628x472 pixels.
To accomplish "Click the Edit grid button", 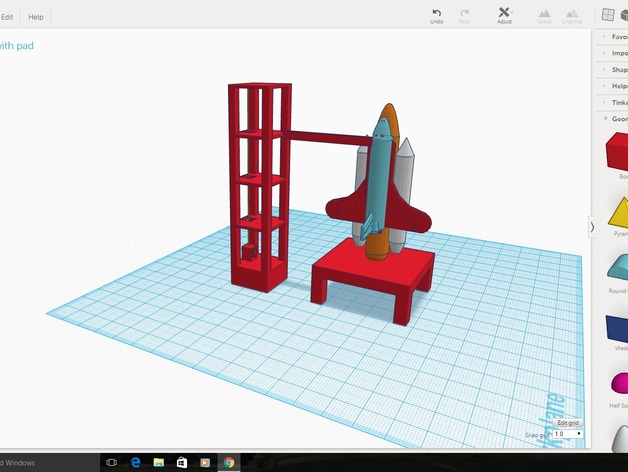I will tap(568, 423).
